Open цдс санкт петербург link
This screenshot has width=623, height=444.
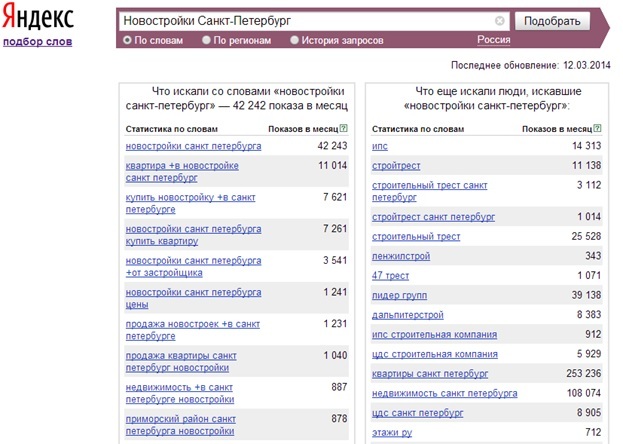418,413
